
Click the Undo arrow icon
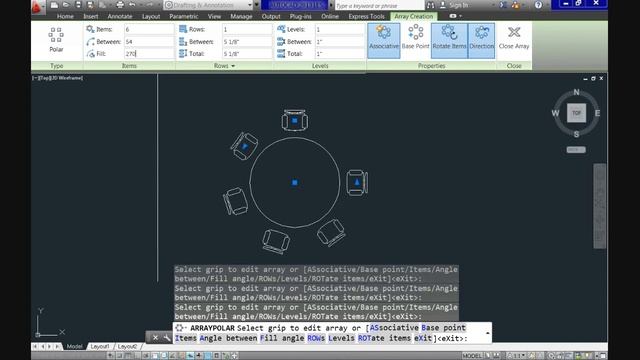[132, 5]
